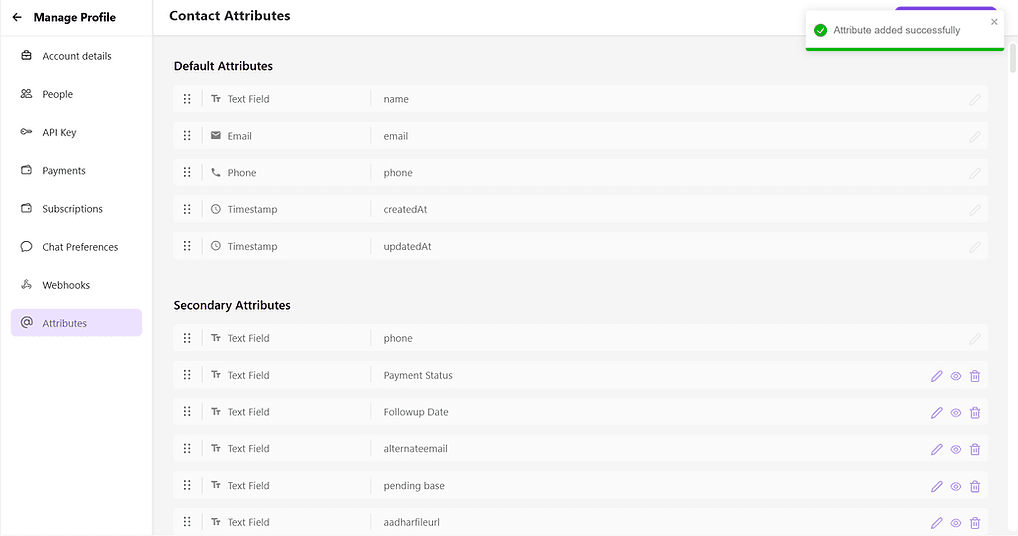
Task: Edit the Payment Status attribute
Action: pos(936,376)
